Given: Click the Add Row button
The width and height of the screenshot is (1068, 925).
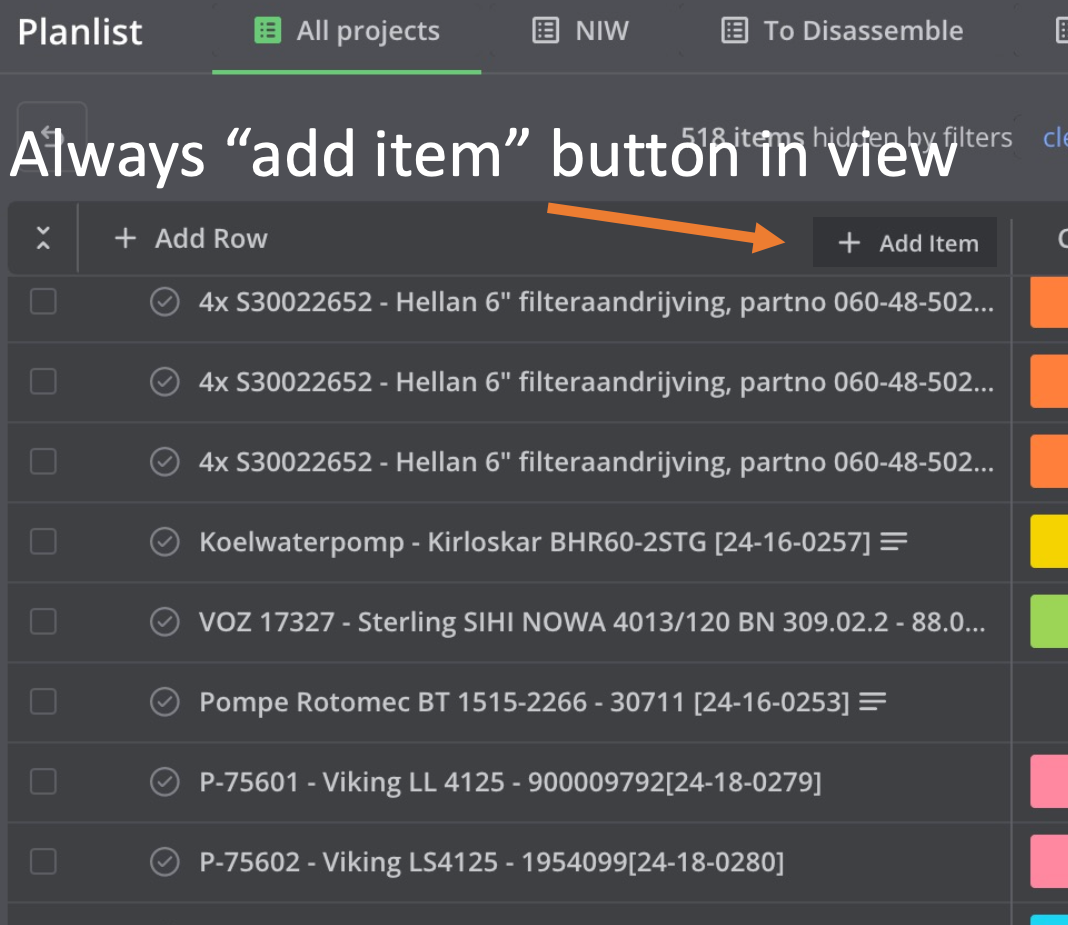Looking at the screenshot, I should [191, 238].
